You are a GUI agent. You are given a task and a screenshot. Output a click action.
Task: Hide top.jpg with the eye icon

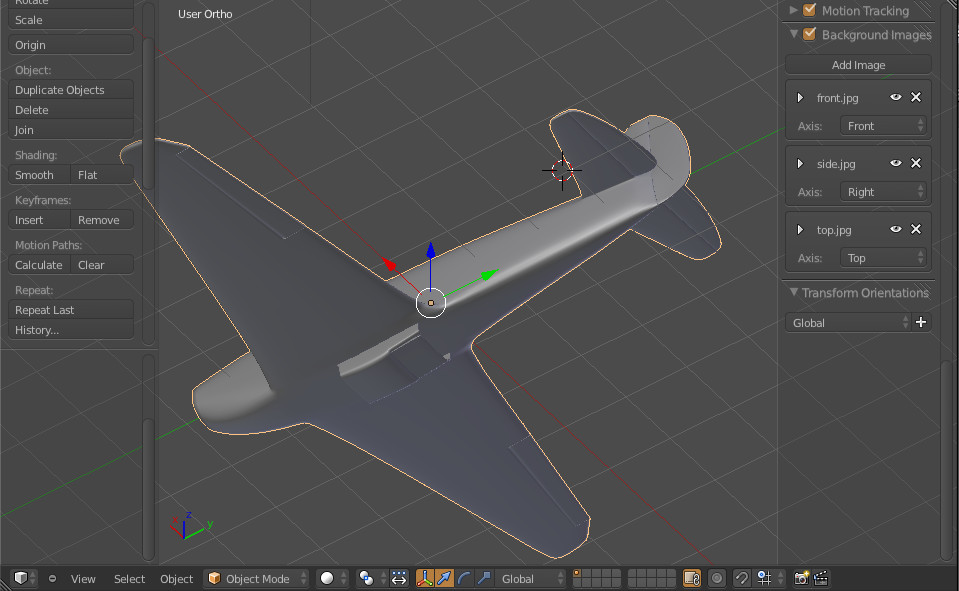point(895,229)
